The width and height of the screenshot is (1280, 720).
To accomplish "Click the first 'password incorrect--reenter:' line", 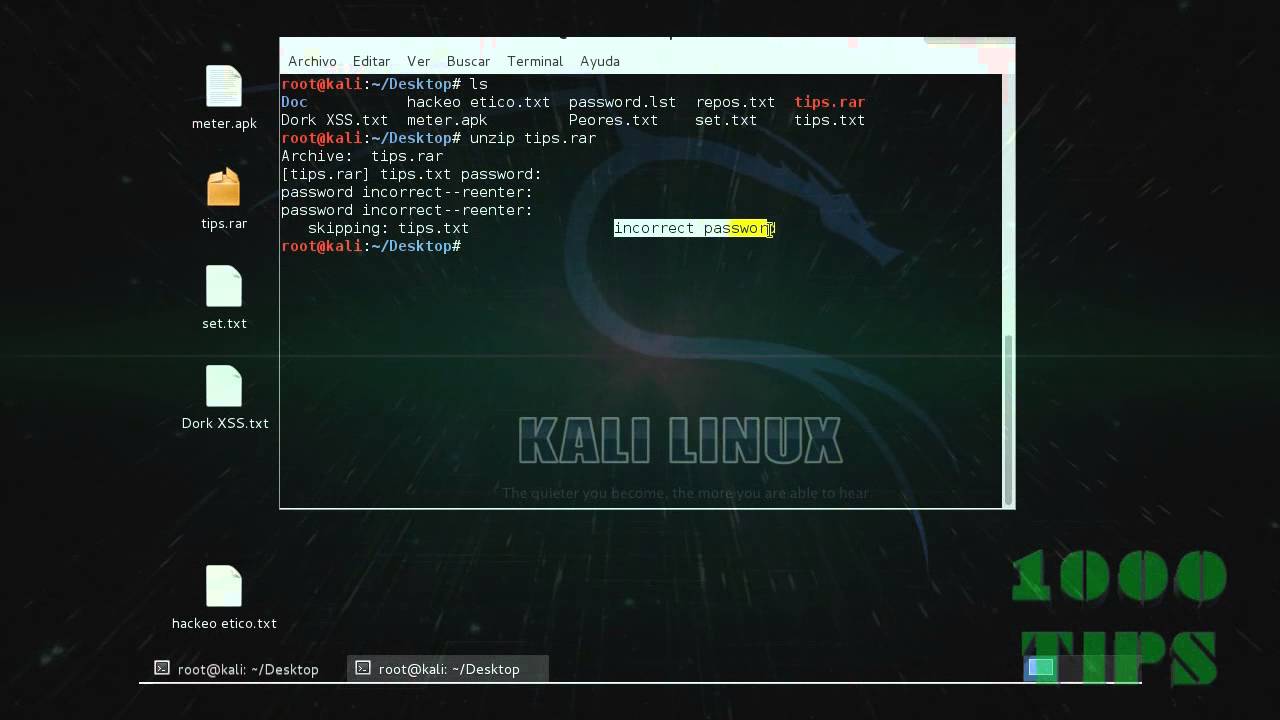I will [407, 192].
